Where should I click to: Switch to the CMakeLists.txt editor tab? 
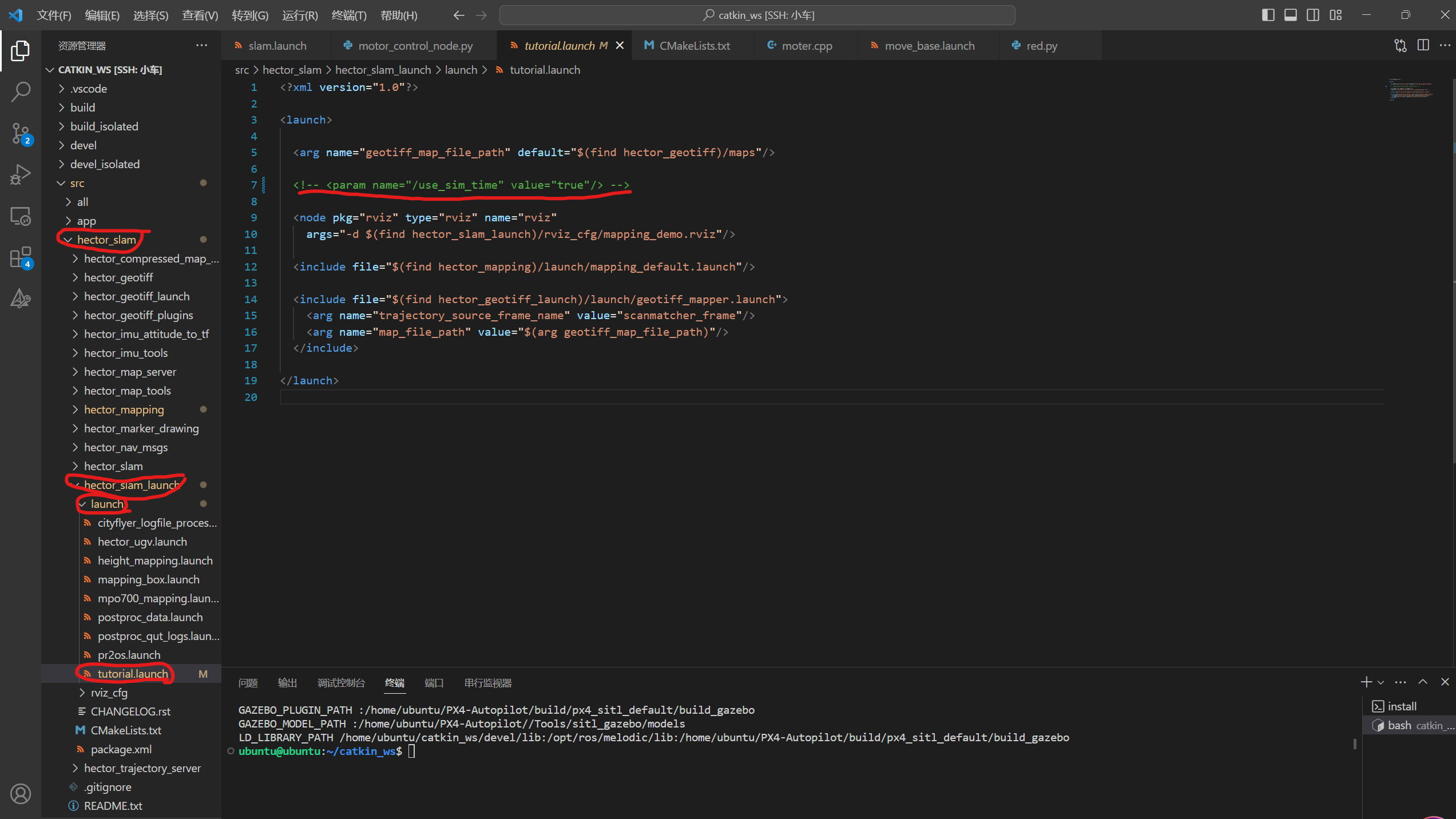694,46
